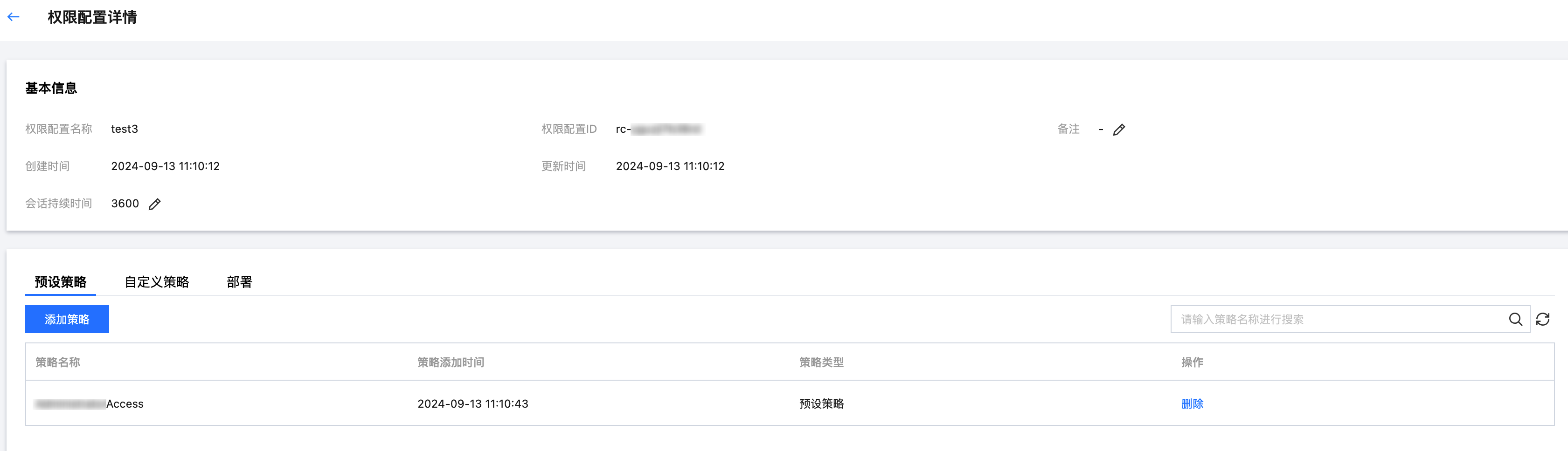
Task: Edit the 备注 remark with pencil icon
Action: click(x=1119, y=130)
